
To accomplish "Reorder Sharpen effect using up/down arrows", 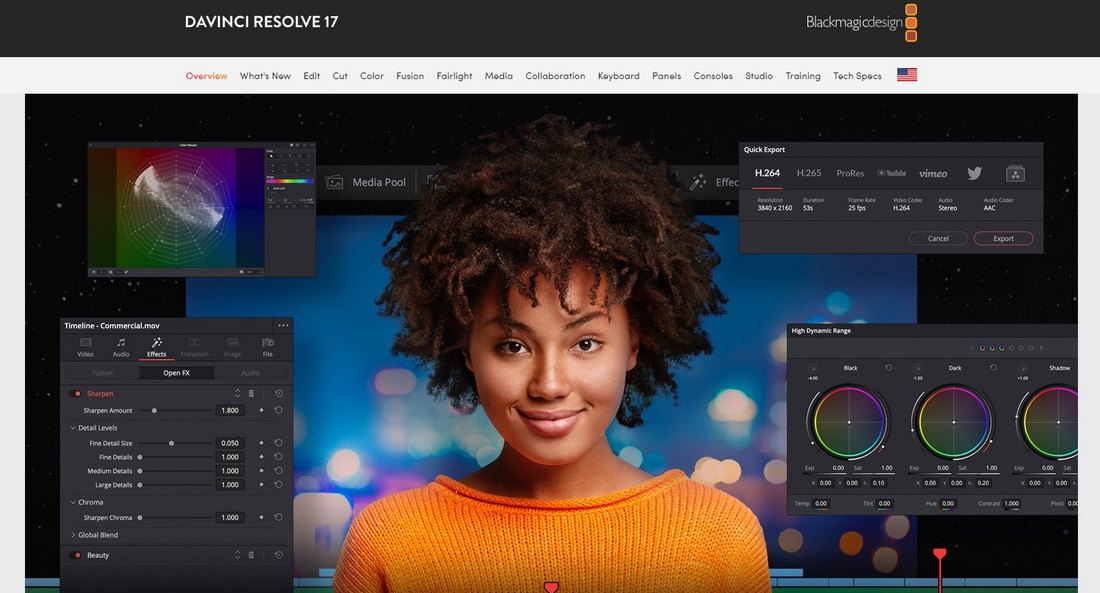I will click(237, 394).
